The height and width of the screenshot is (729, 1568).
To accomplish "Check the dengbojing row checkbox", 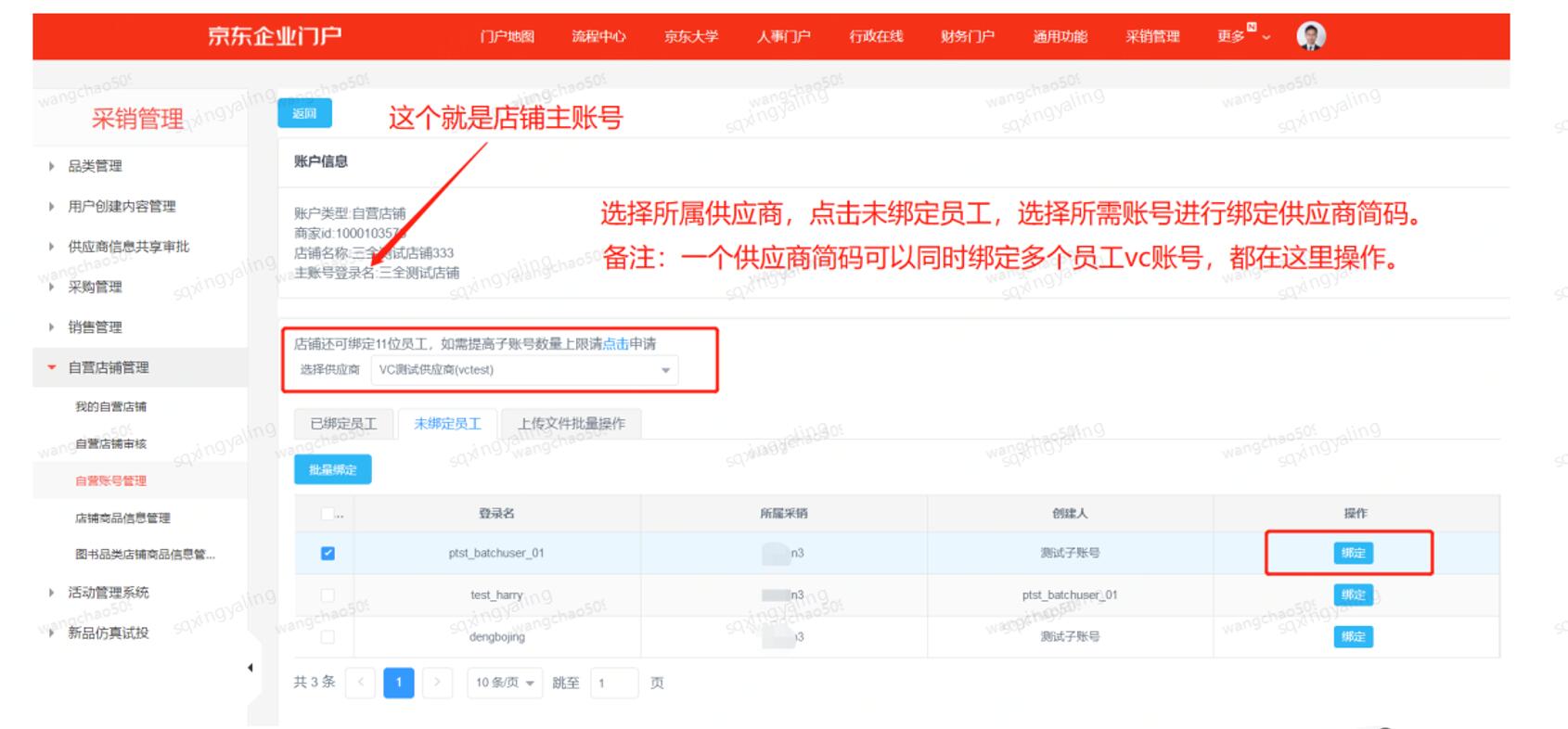I will click(328, 636).
